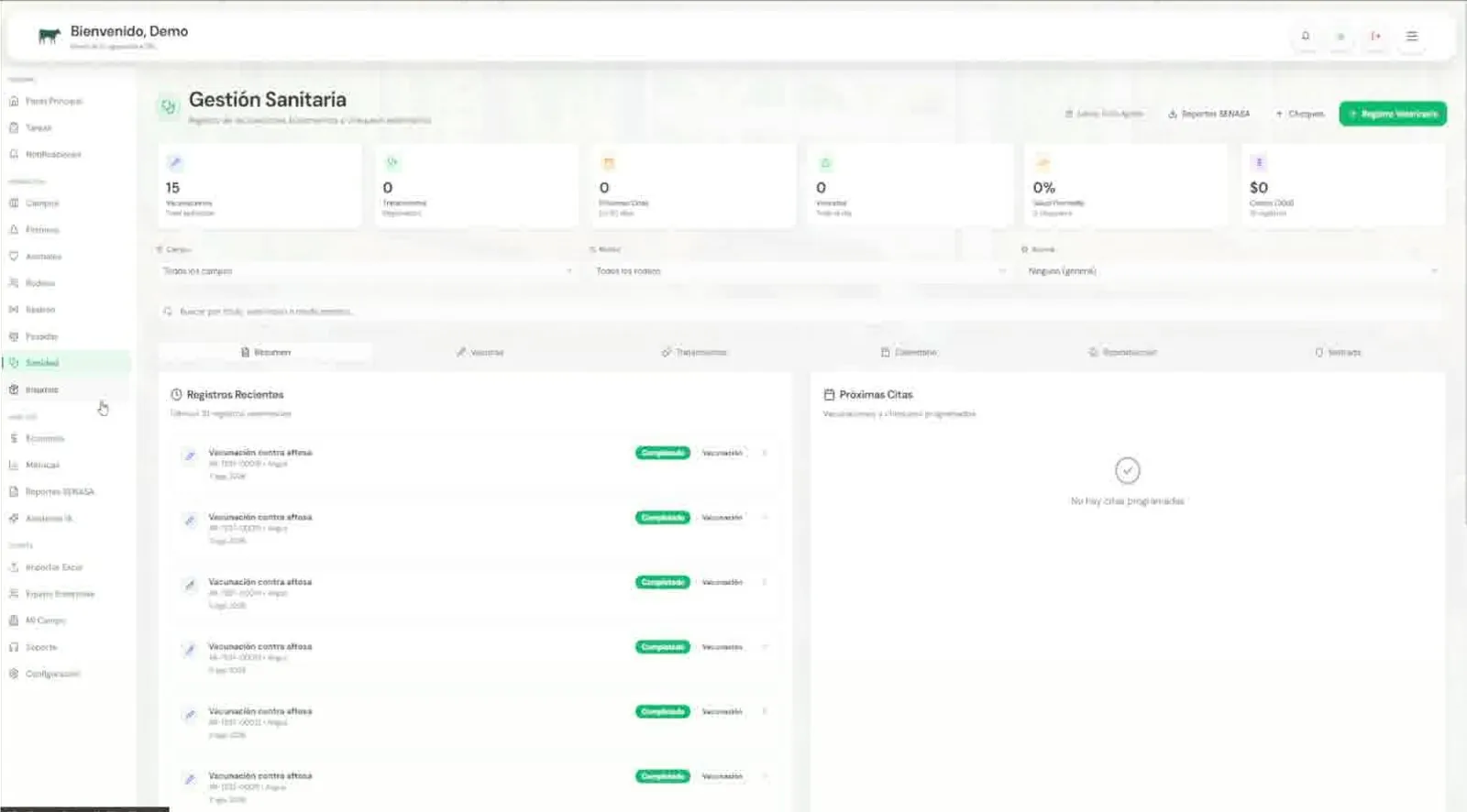Click the Rodeos icon in the sidebar

(14, 282)
